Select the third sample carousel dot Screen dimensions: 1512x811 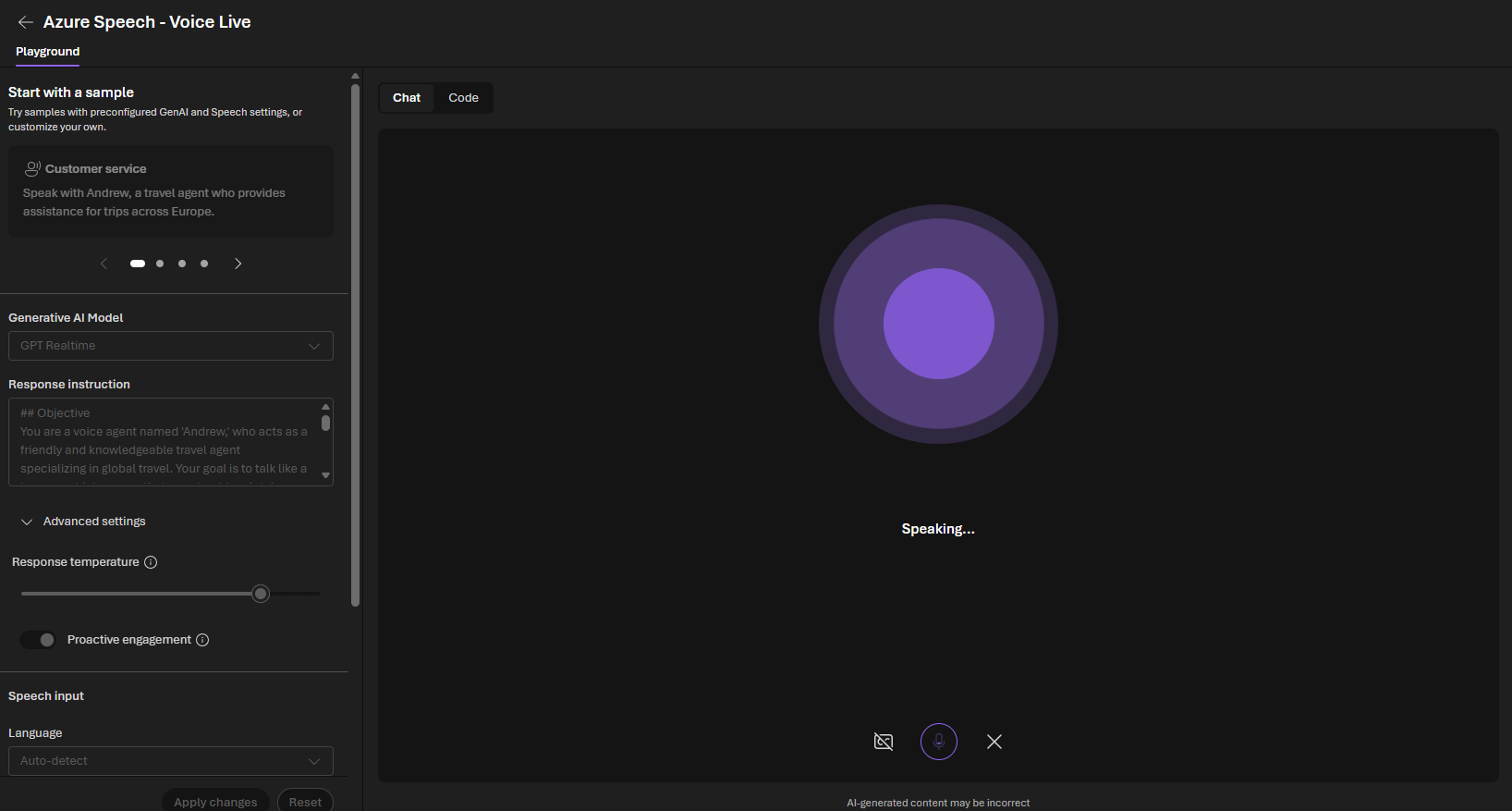tap(182, 264)
